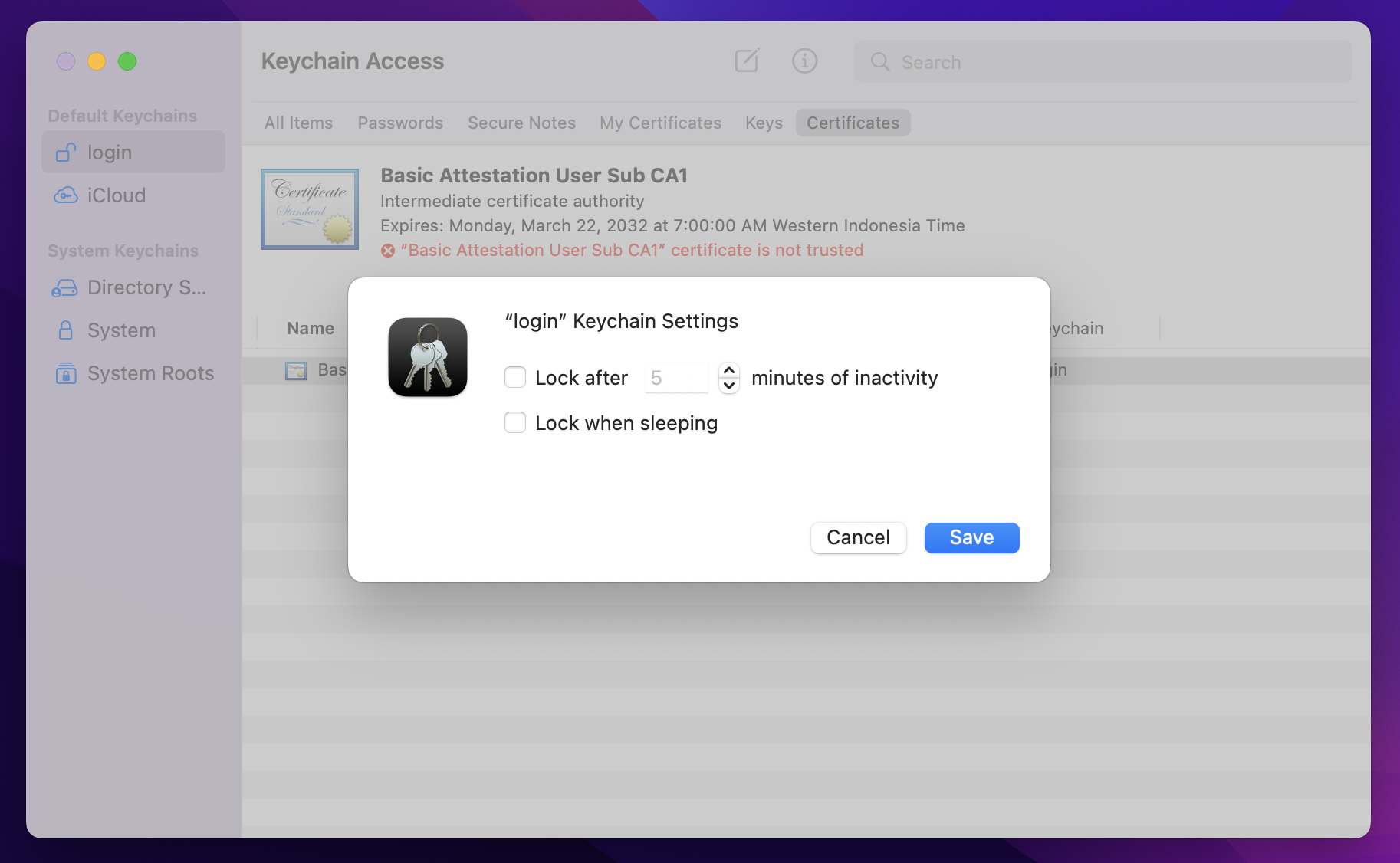1400x863 pixels.
Task: Sort by the Name column header
Action: coord(311,328)
